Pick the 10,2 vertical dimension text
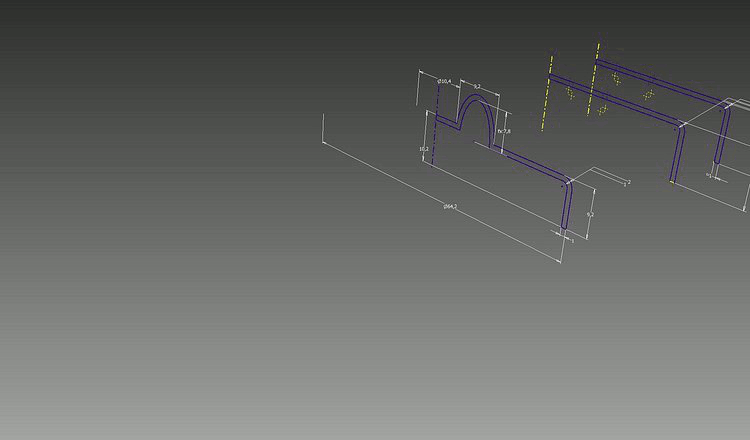750x440 pixels. click(x=424, y=149)
